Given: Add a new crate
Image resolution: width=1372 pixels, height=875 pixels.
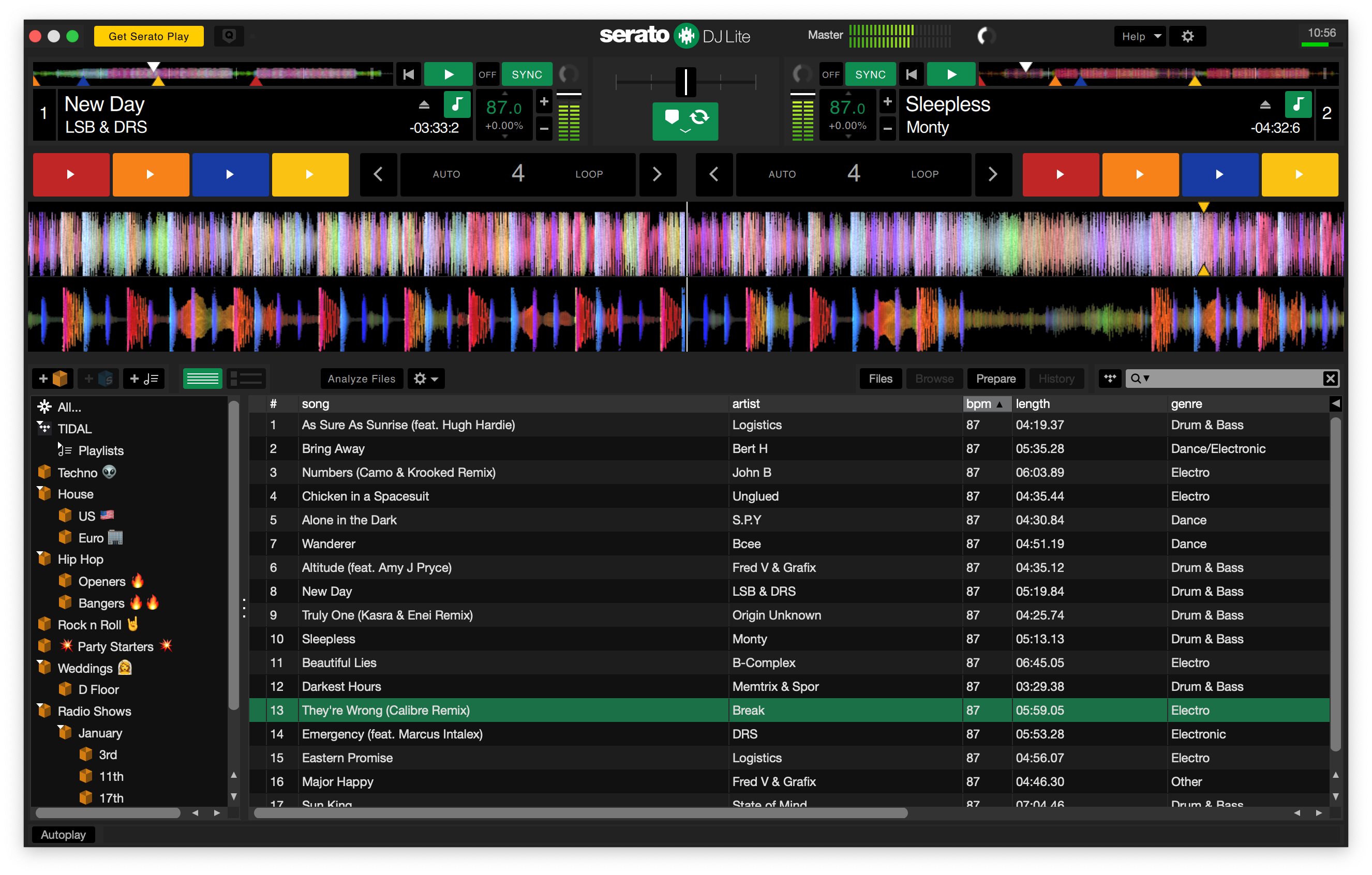Looking at the screenshot, I should [x=53, y=379].
